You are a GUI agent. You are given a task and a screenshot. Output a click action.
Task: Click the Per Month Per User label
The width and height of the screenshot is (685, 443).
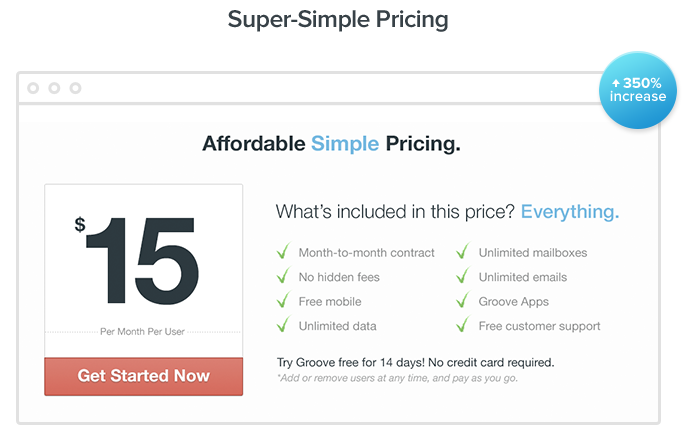pyautogui.click(x=142, y=332)
